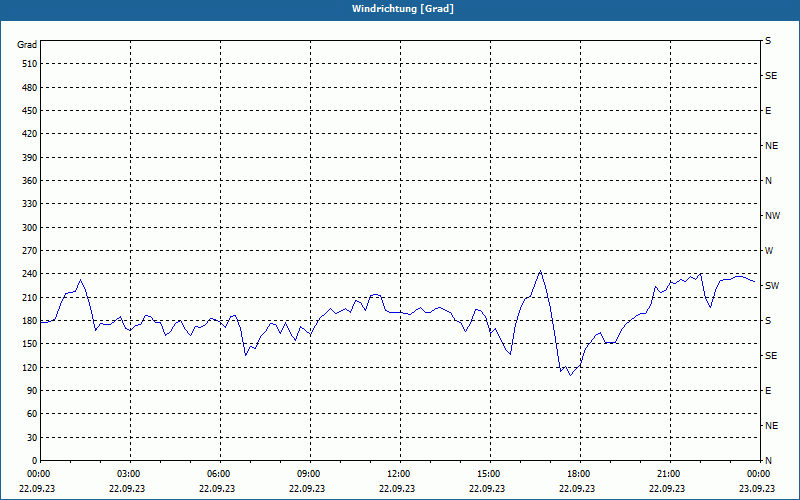Click the 210 left axis value

30,297
